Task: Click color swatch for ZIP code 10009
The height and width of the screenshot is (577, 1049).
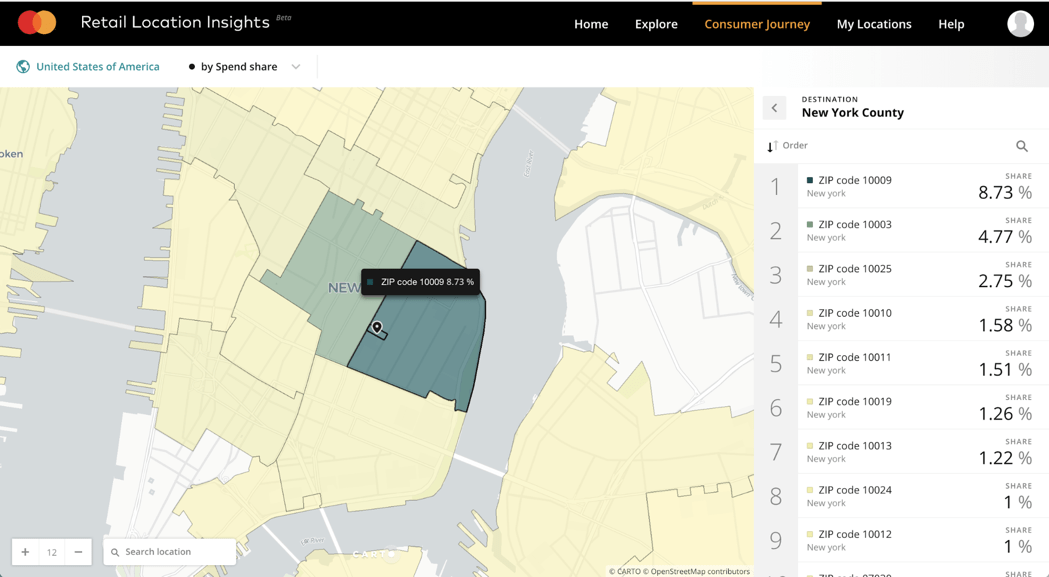Action: pos(809,180)
